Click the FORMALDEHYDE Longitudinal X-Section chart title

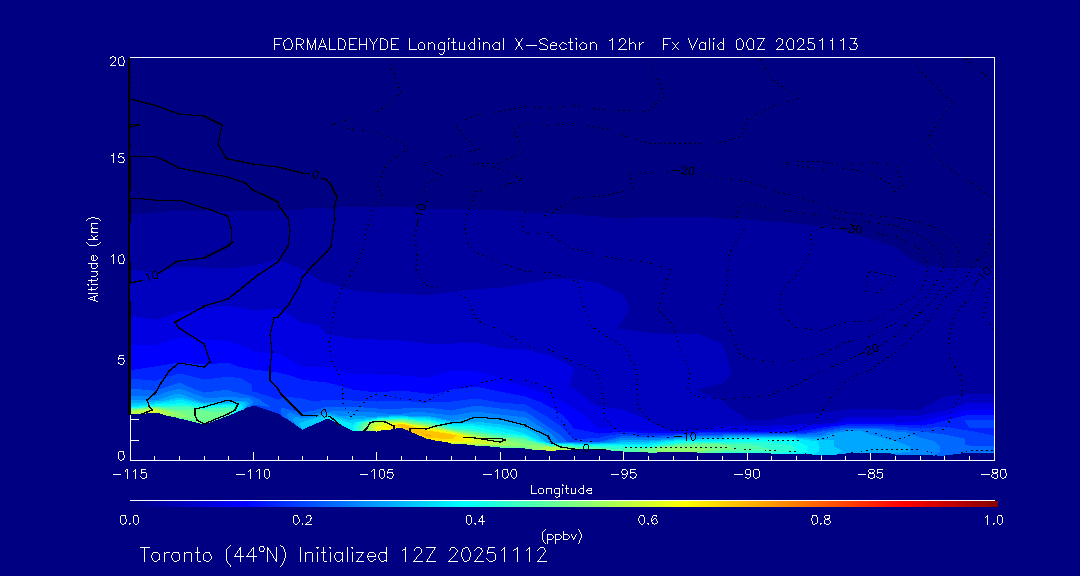[x=565, y=45]
